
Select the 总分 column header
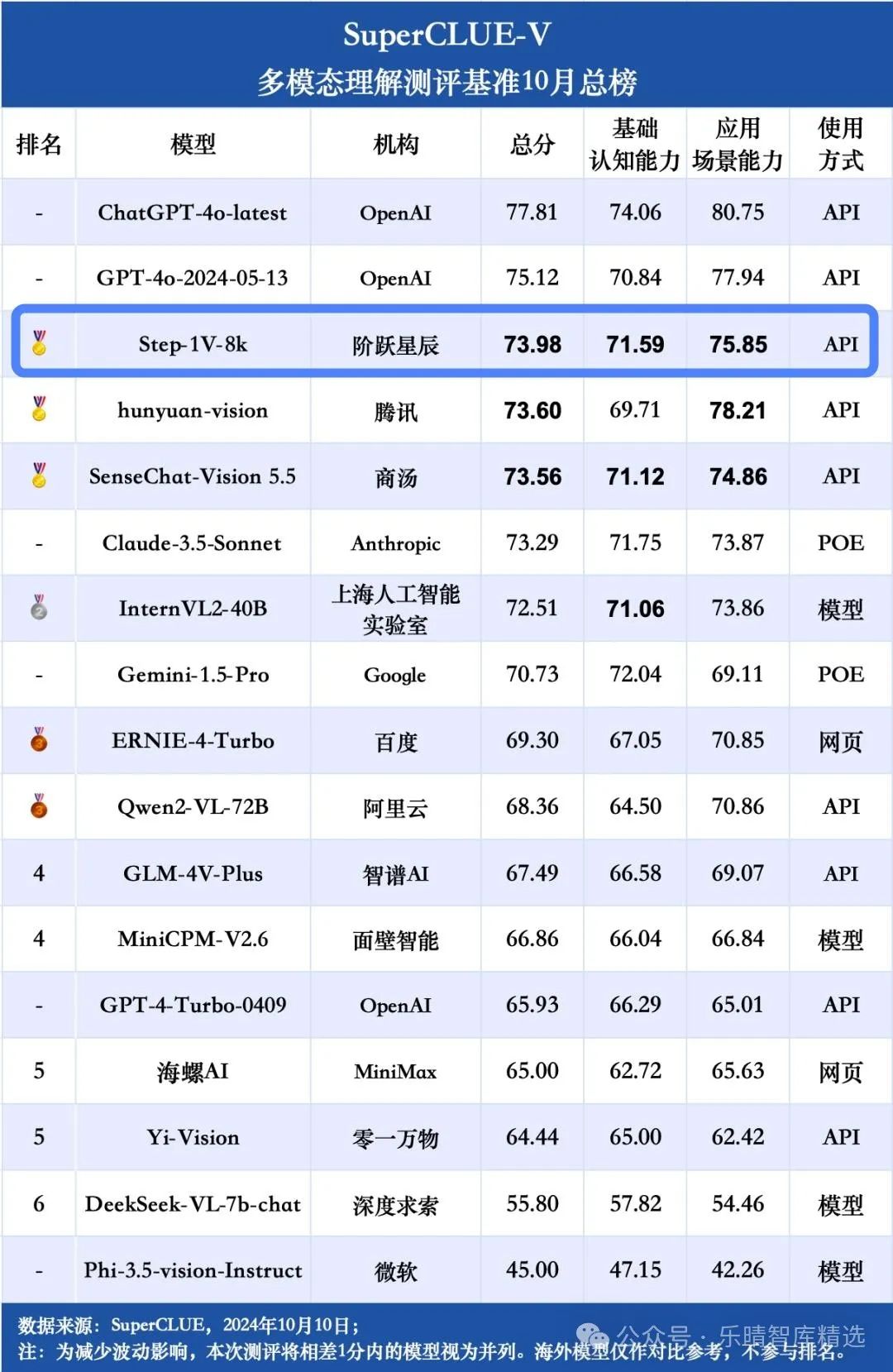pyautogui.click(x=532, y=144)
